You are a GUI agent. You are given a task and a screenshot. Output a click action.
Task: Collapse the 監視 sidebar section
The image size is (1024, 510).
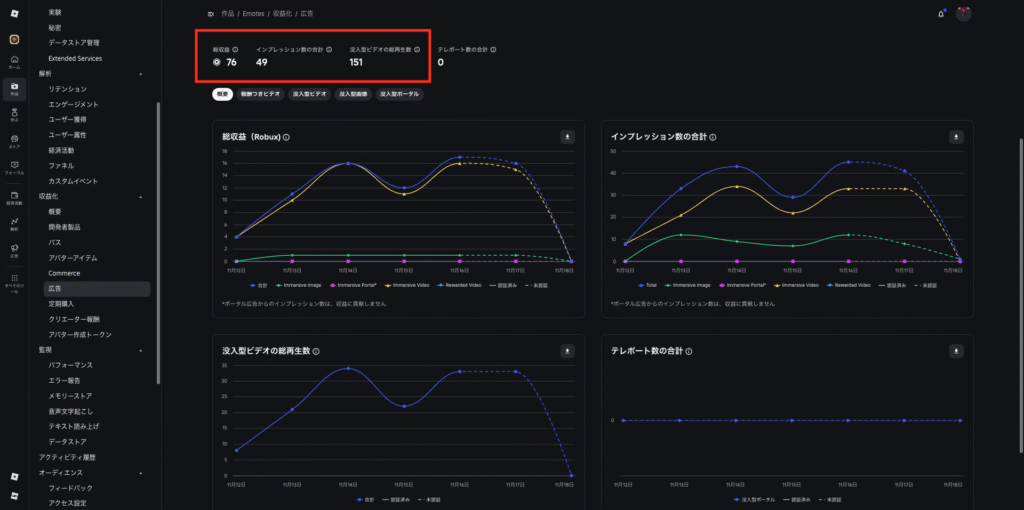(x=140, y=350)
